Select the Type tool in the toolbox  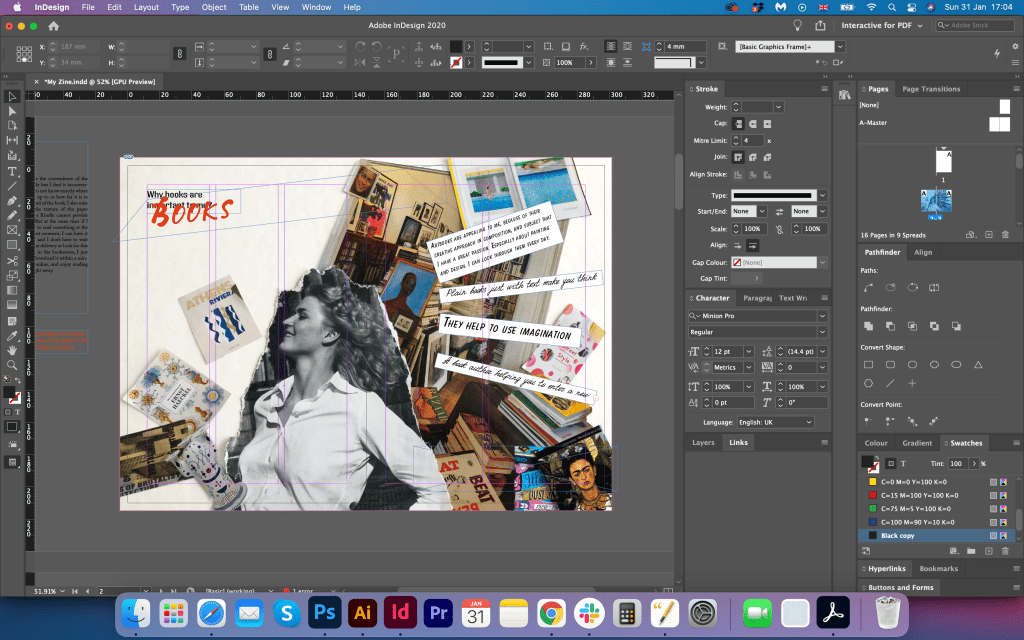12,170
